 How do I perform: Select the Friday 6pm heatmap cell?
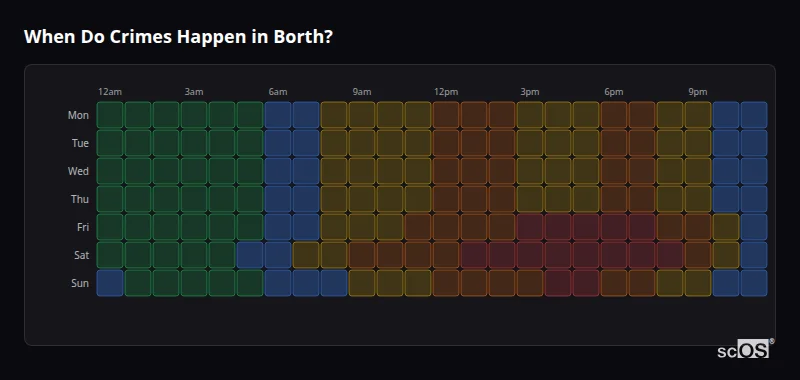point(614,227)
